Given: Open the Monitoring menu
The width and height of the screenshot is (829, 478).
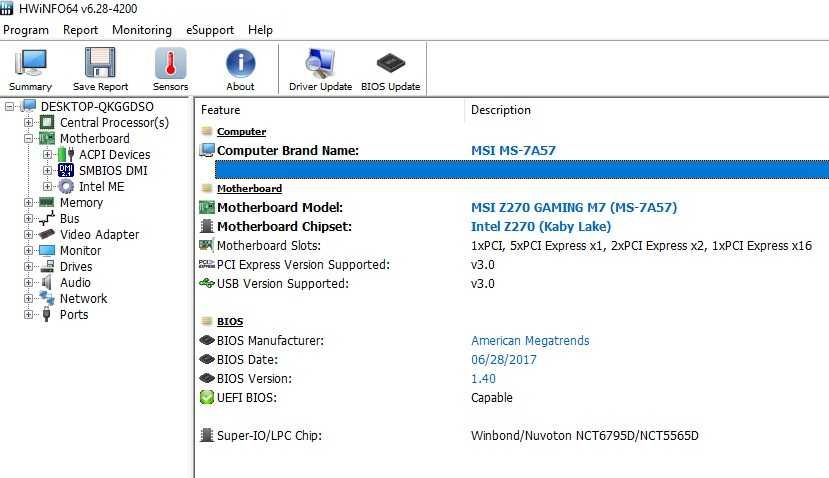Looking at the screenshot, I should [x=142, y=30].
